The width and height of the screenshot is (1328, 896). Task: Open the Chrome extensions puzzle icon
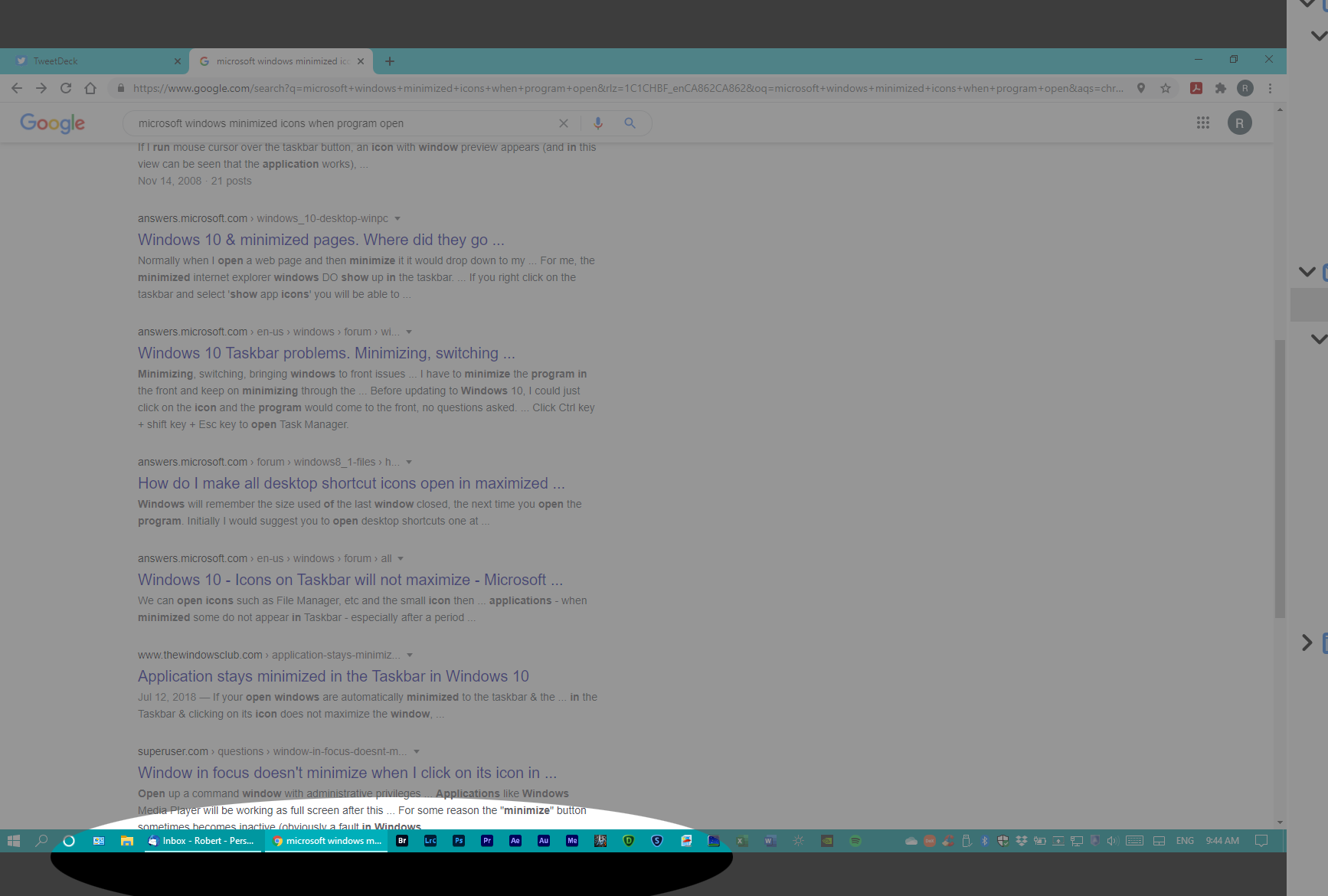click(x=1221, y=88)
